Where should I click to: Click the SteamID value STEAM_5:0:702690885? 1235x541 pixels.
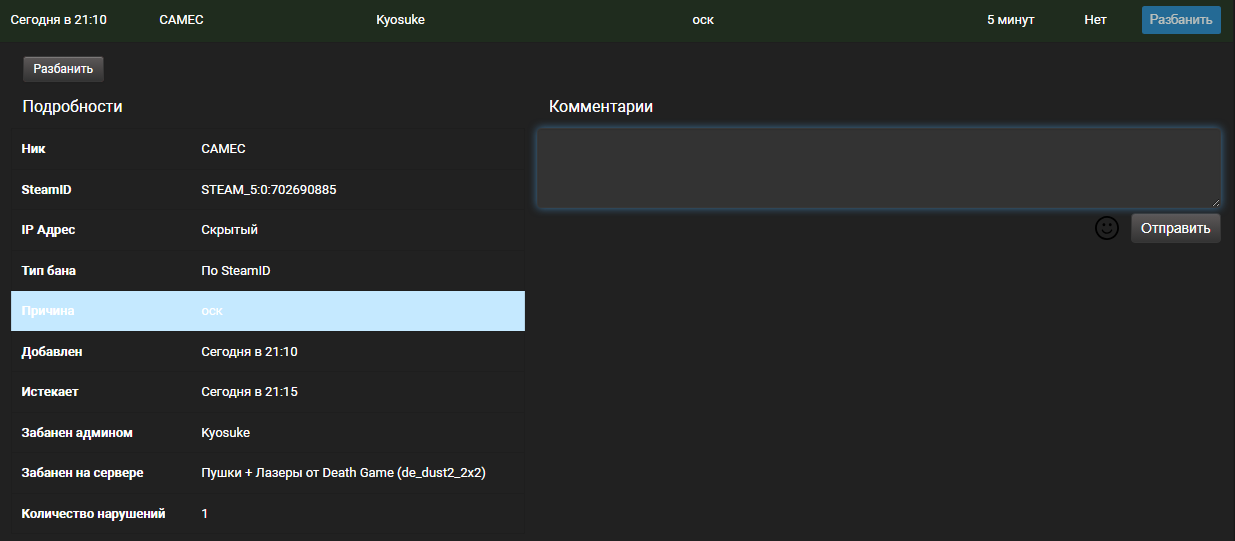tap(268, 189)
